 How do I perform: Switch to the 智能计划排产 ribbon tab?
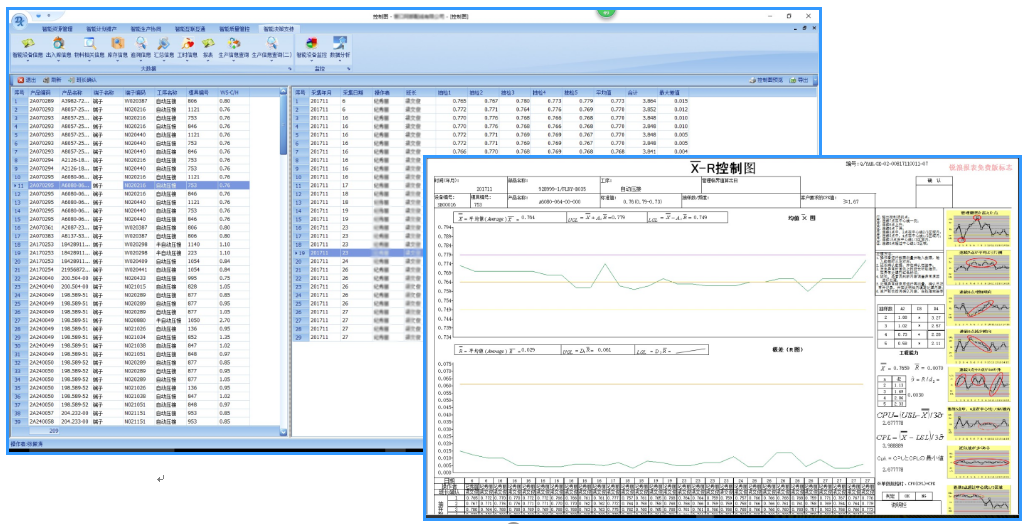(x=102, y=31)
